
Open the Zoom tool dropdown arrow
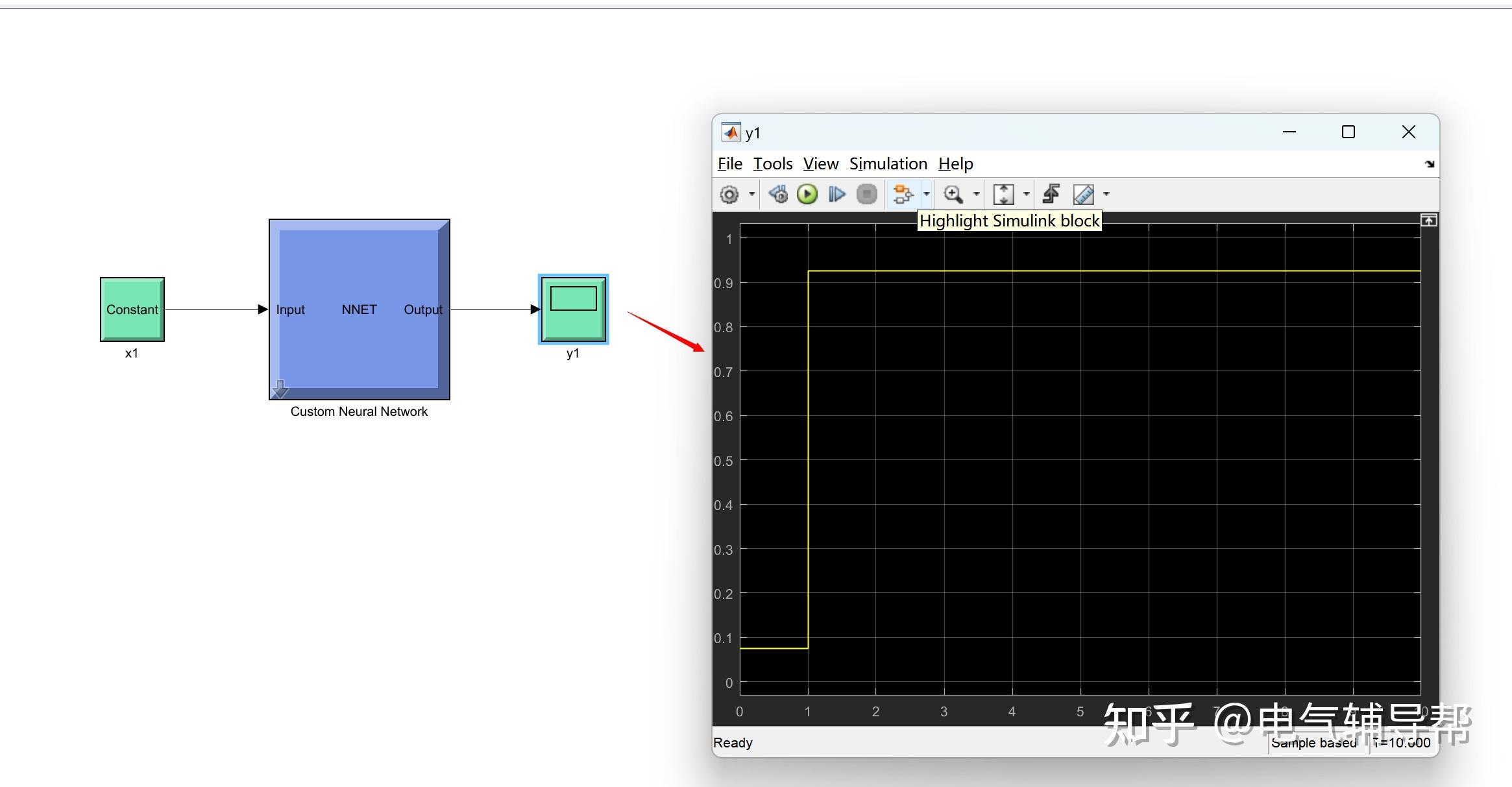coord(977,194)
